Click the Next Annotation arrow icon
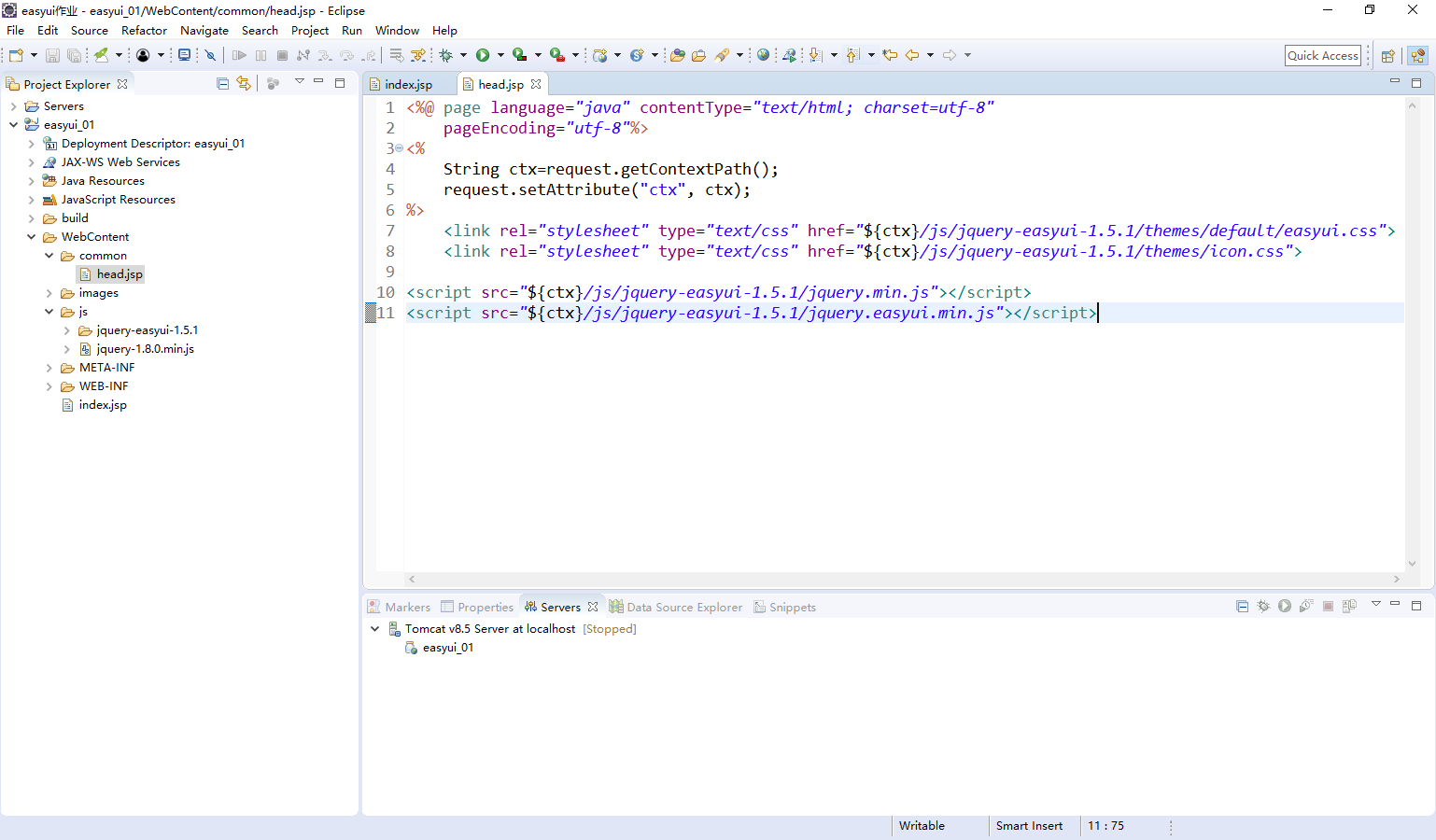The image size is (1436, 840). [815, 55]
